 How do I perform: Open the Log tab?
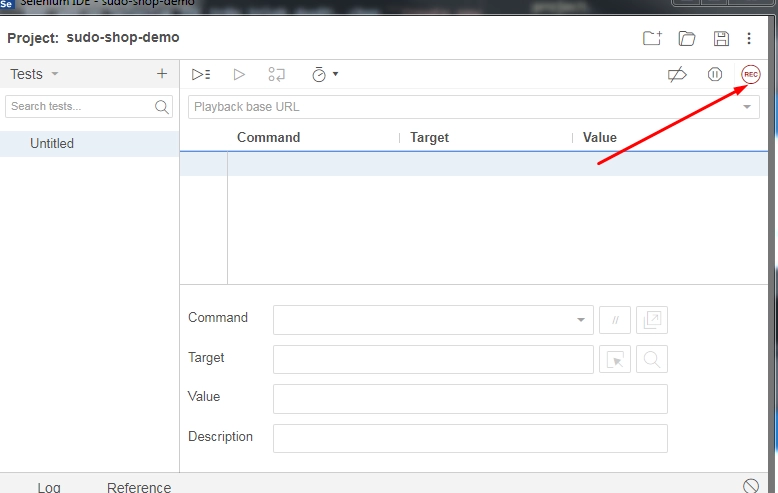[49, 487]
